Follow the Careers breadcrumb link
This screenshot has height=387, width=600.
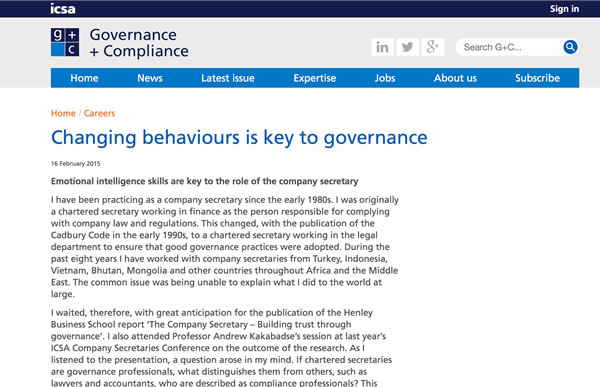click(x=99, y=113)
